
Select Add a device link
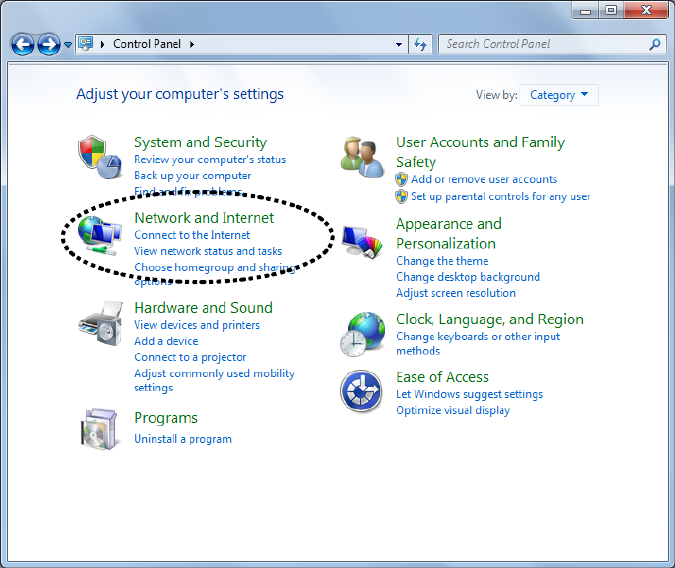[x=166, y=341]
